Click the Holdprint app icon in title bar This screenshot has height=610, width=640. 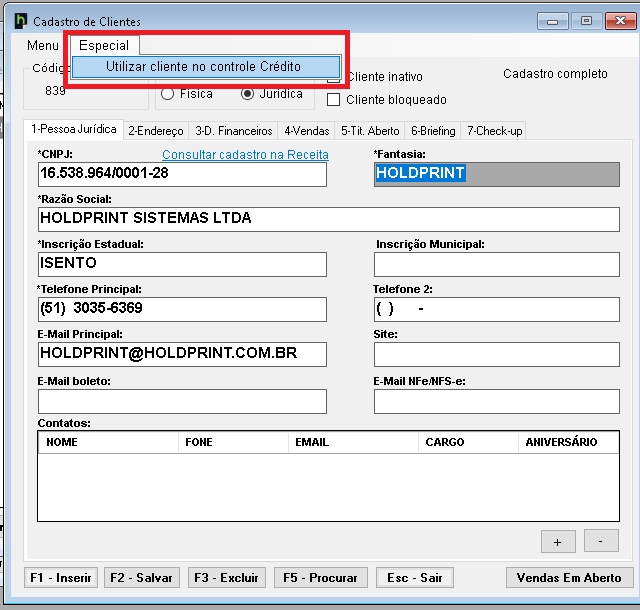point(20,21)
